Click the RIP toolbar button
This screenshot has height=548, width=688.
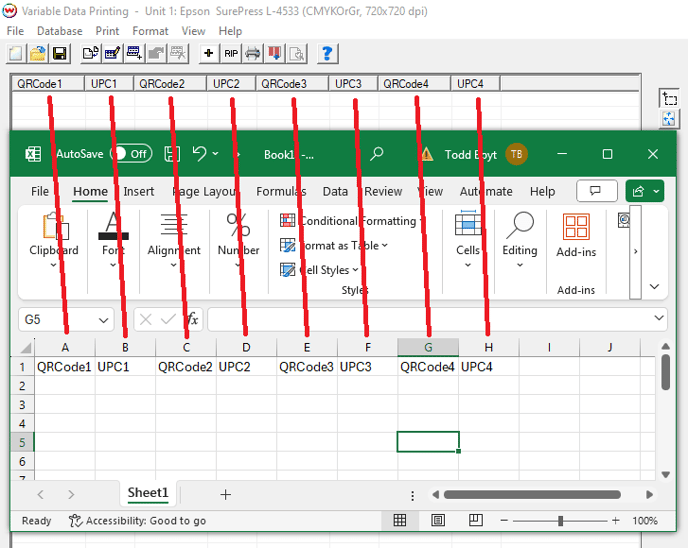[231, 54]
